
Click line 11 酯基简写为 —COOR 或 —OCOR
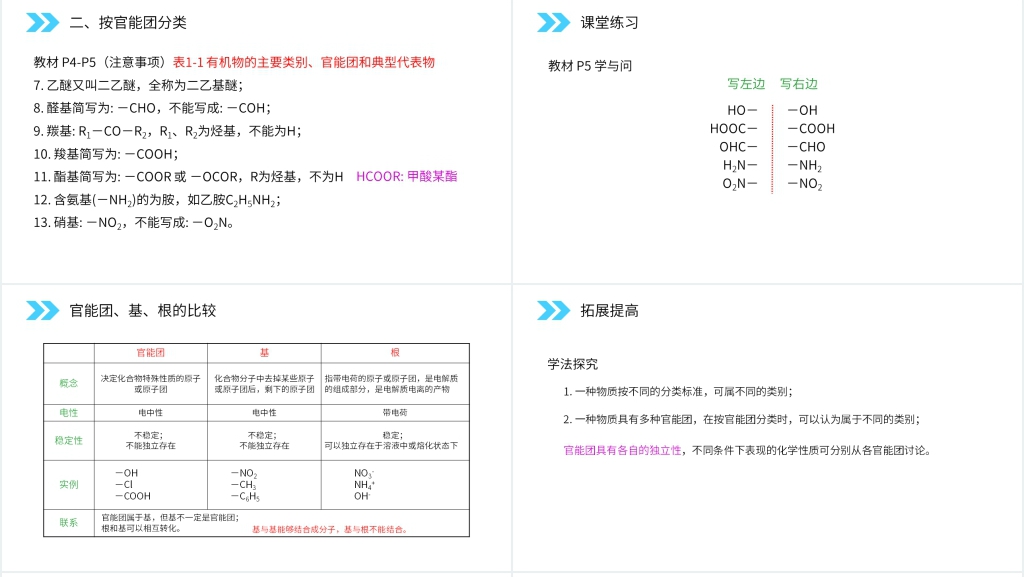(x=188, y=177)
